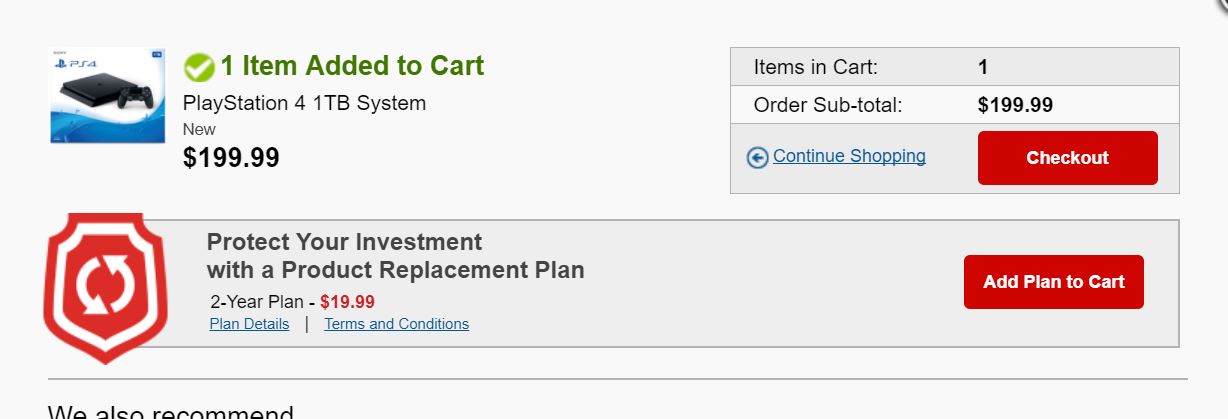
Task: Click the red $19.99 plan price
Action: pyautogui.click(x=347, y=302)
